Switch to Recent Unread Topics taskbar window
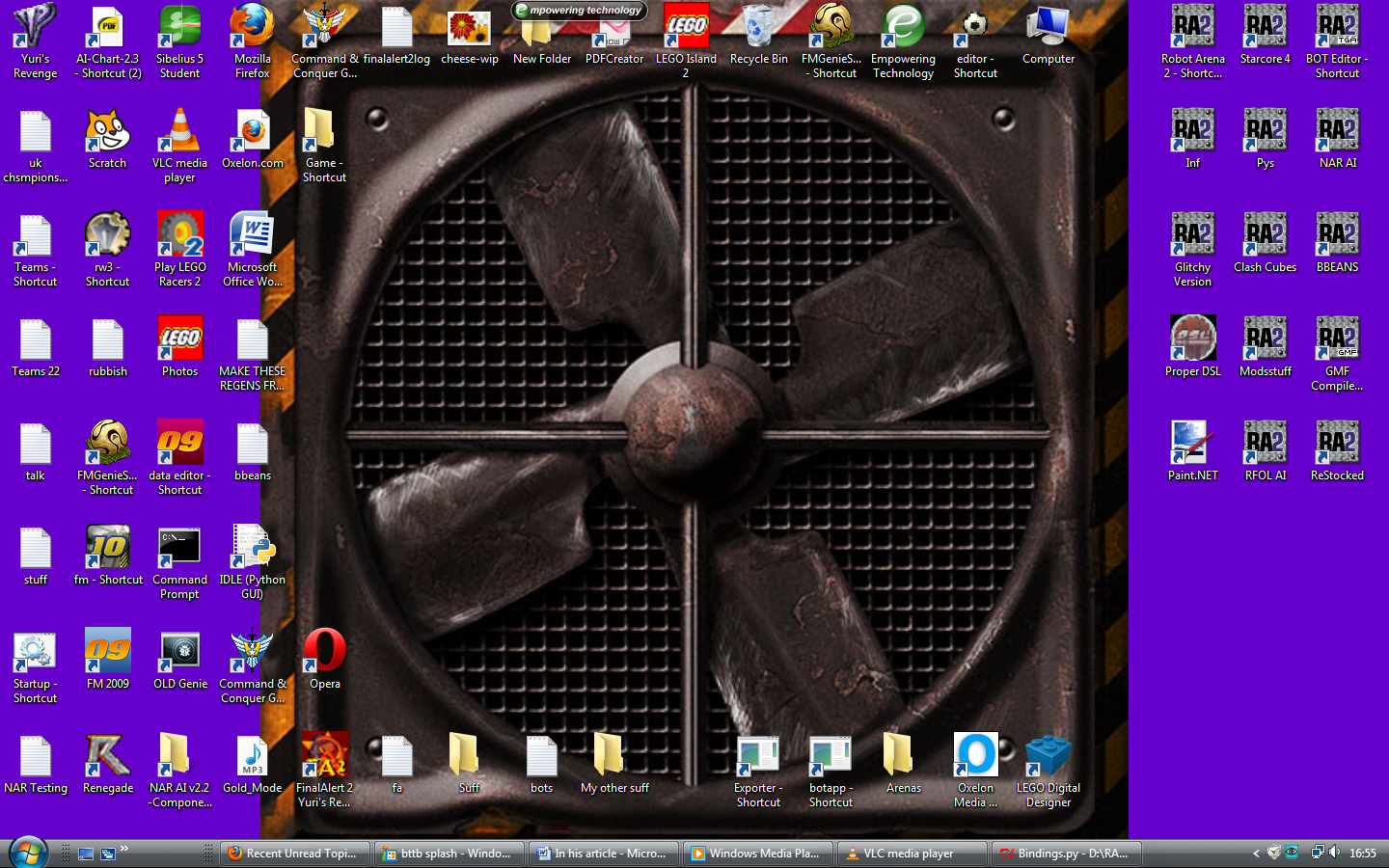1389x868 pixels. pyautogui.click(x=295, y=854)
